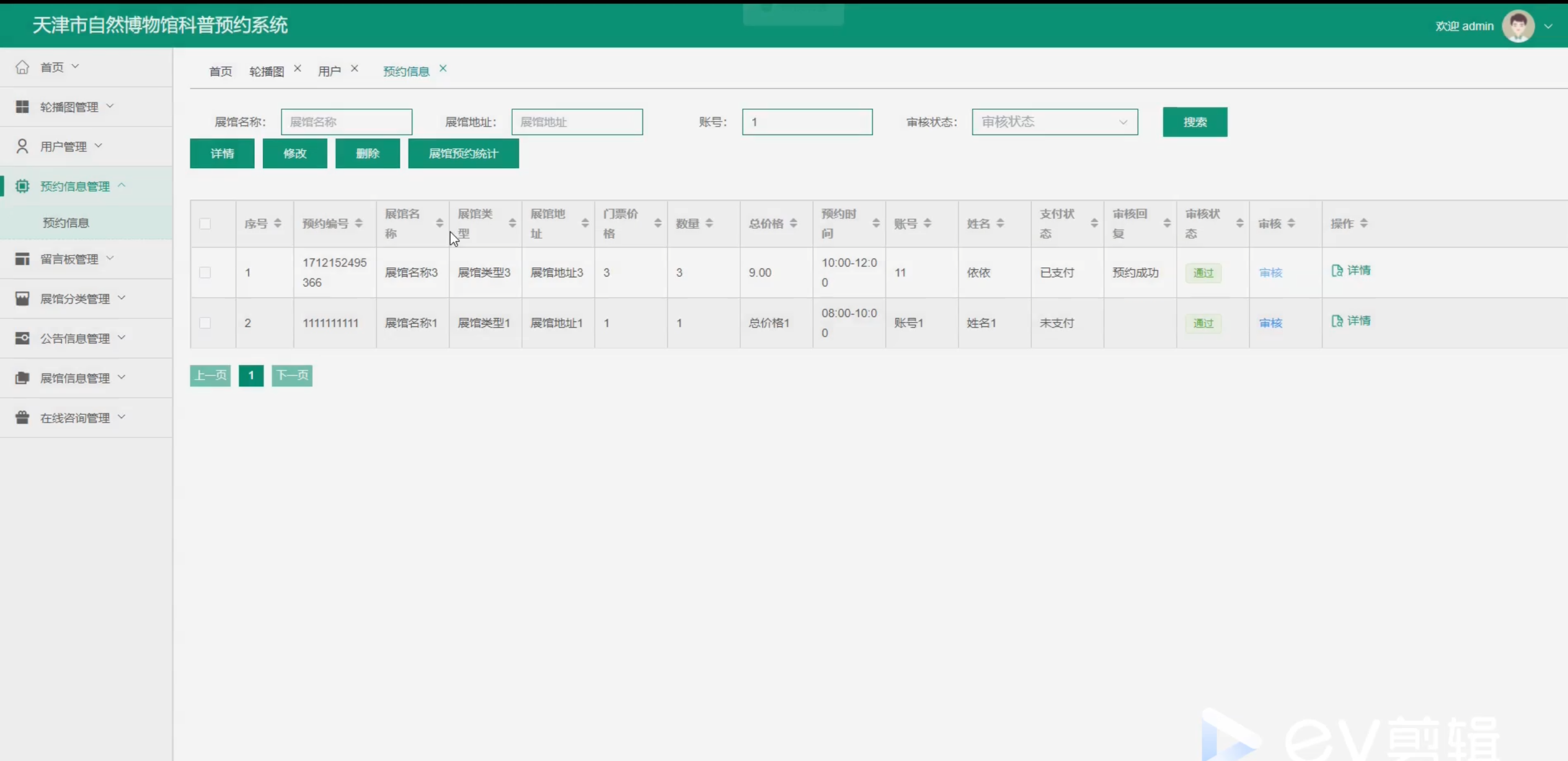Open the detail icon in row one
This screenshot has height=761, width=1568.
point(1337,270)
